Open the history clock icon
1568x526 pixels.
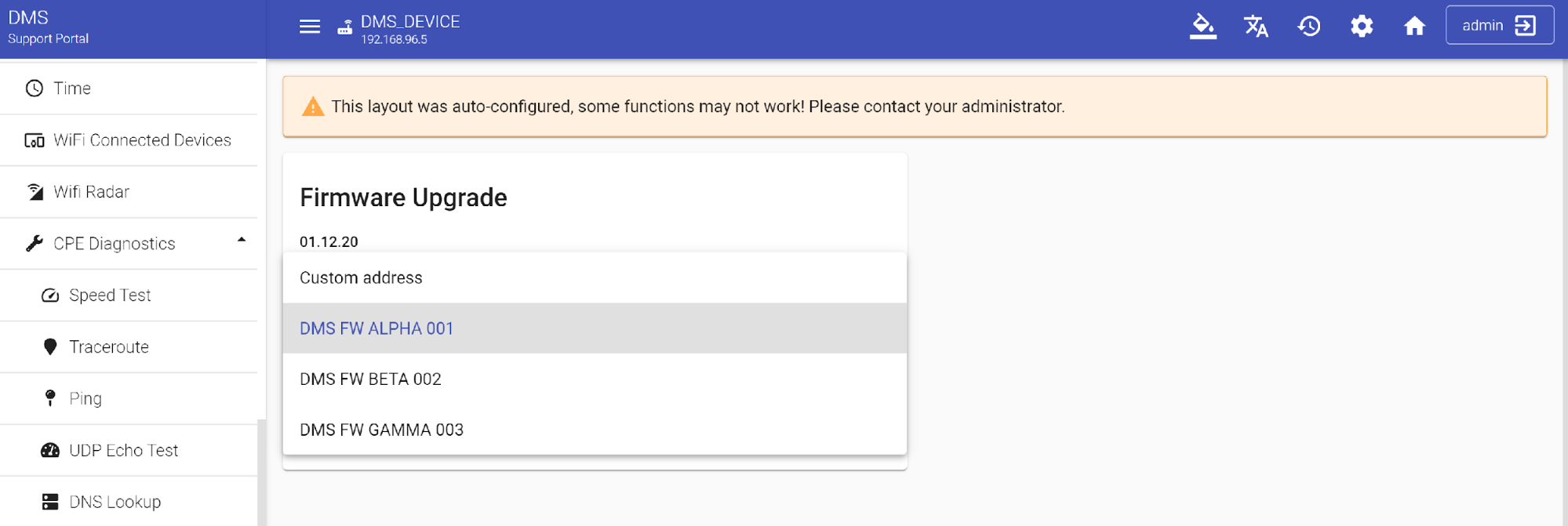coord(1308,26)
